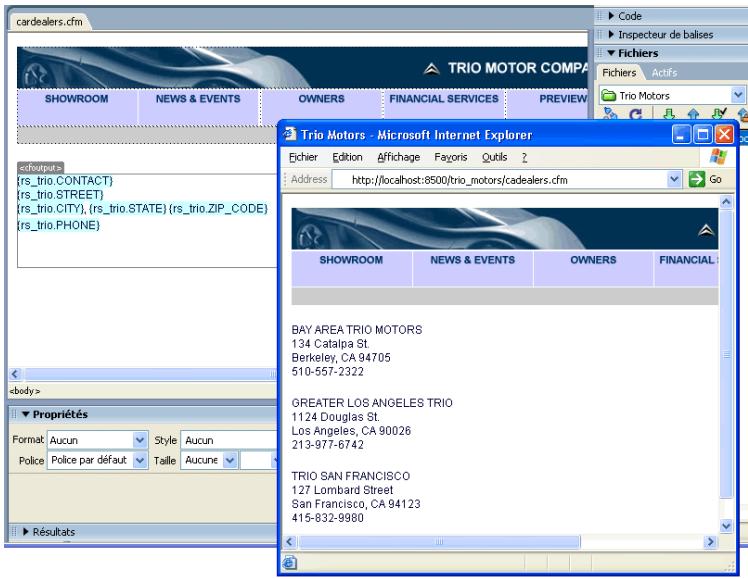The image size is (748, 579).
Task: Expand the Code panel group
Action: [611, 16]
